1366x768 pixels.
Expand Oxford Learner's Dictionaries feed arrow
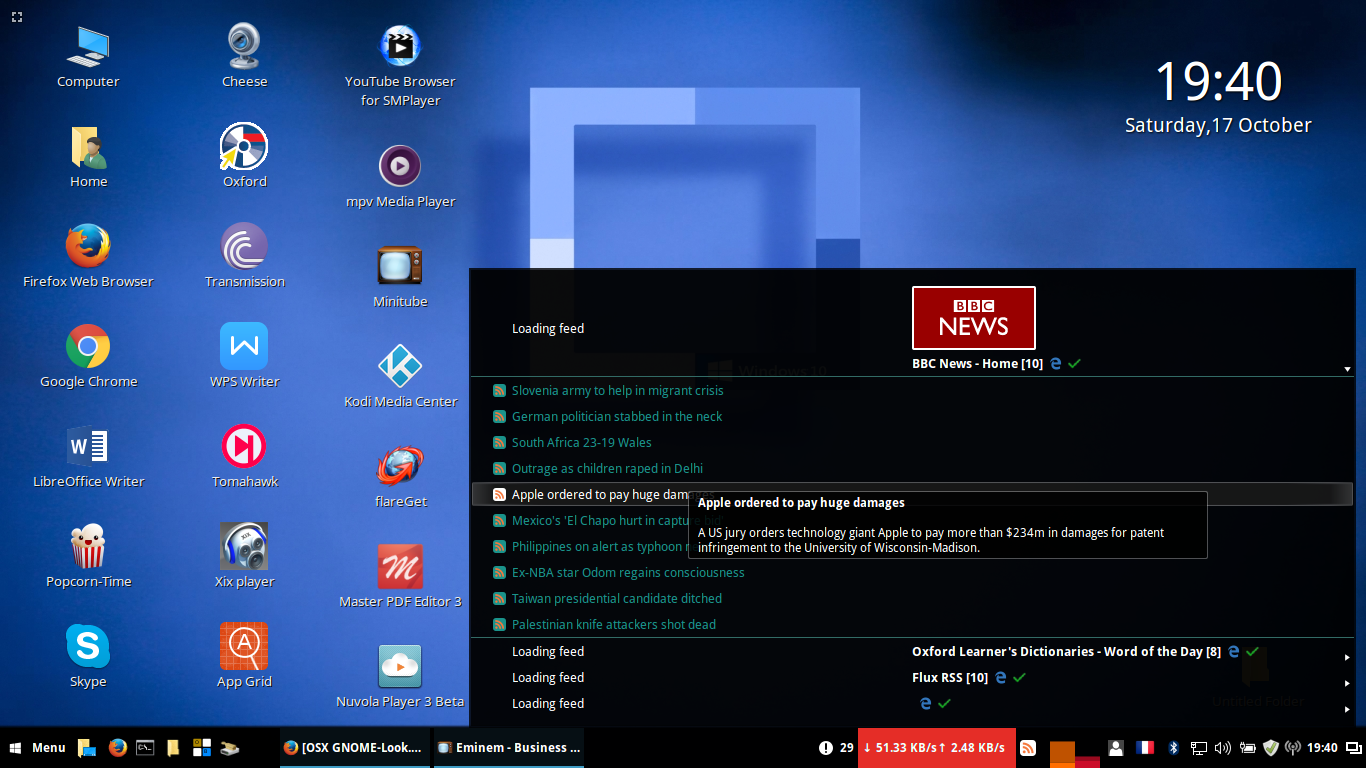pyautogui.click(x=1347, y=658)
